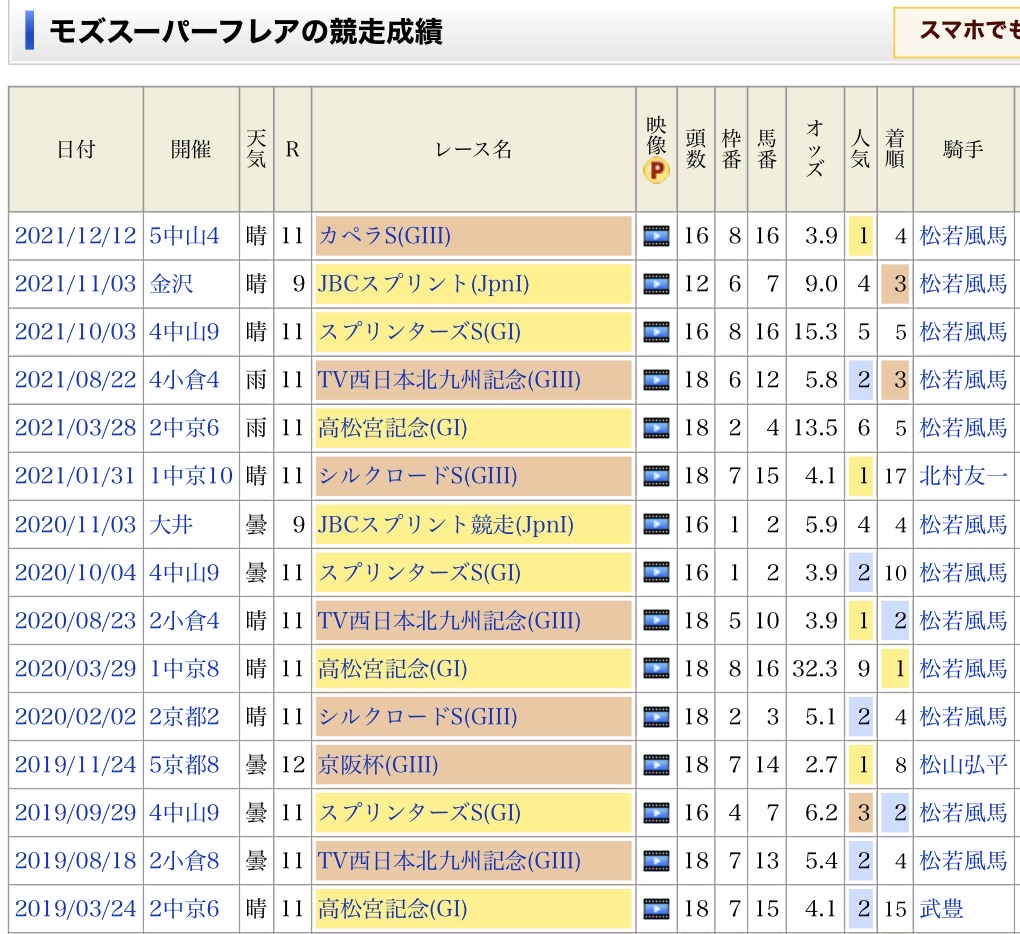1020x934 pixels.
Task: Click jockey 武豊 link
Action: 941,910
